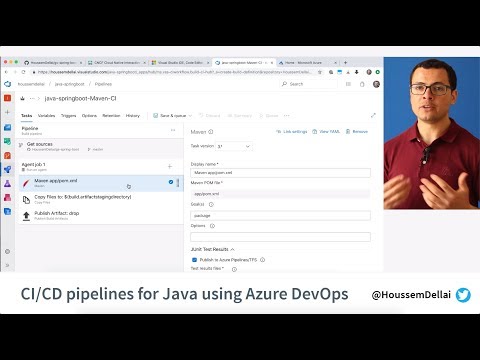Open Pipelines breadcrumb link
The image size is (480, 360).
[x=103, y=84]
